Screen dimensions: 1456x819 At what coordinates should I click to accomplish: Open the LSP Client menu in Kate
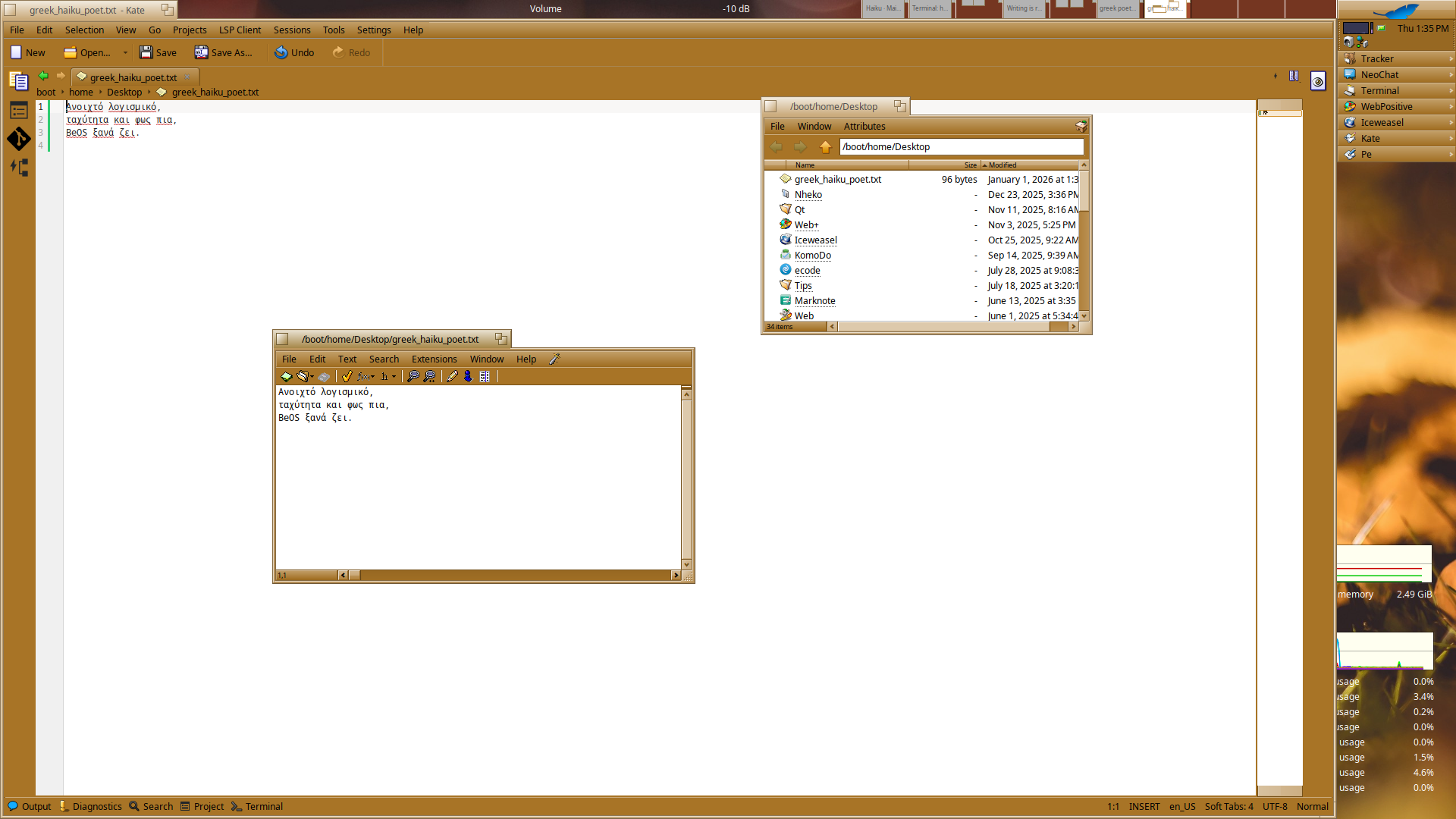(x=240, y=30)
